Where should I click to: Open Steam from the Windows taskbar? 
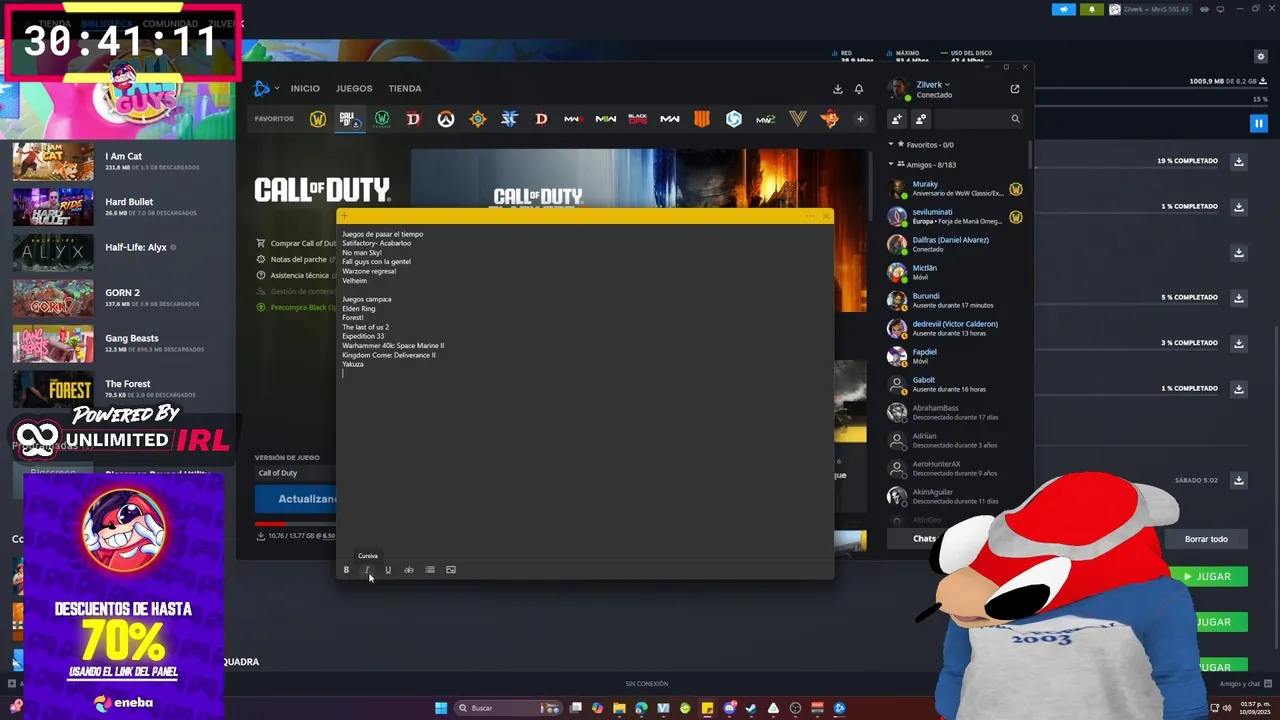tap(751, 708)
